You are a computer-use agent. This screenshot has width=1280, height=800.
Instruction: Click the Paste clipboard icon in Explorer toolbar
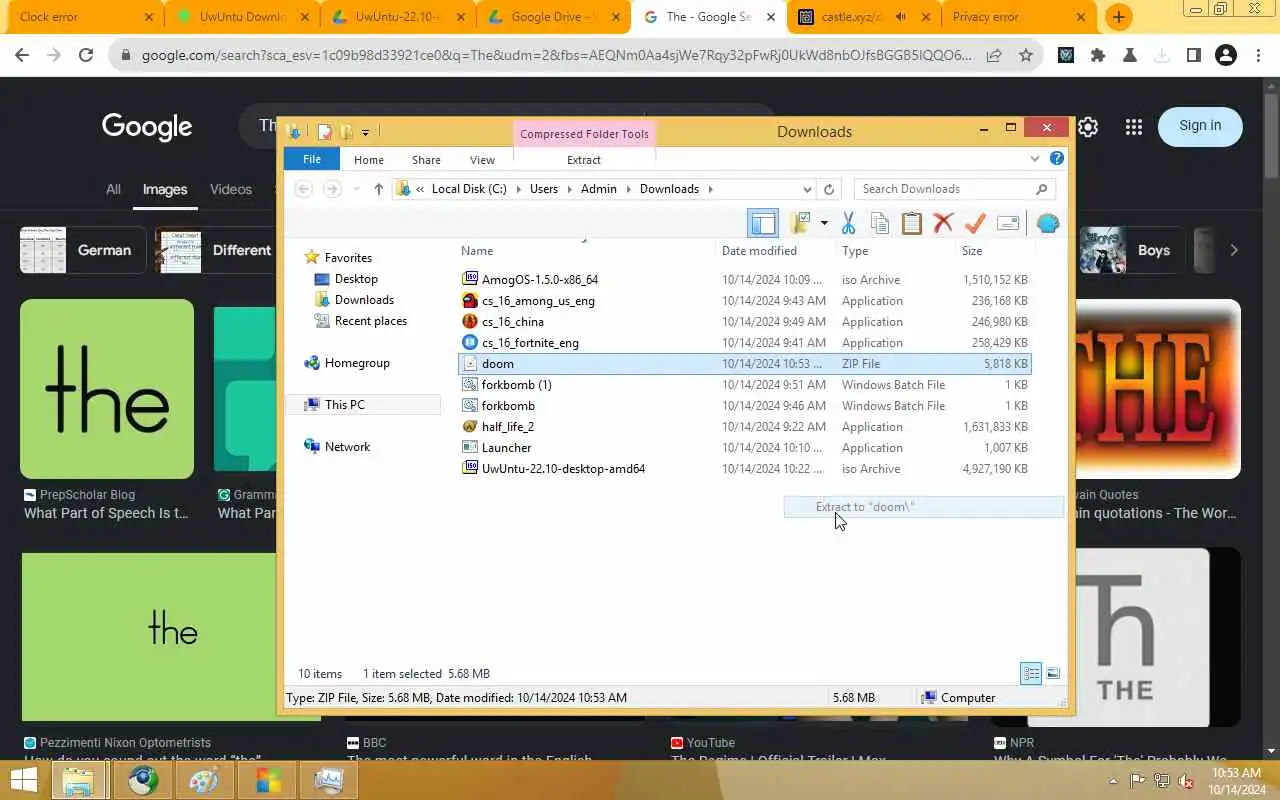(911, 223)
